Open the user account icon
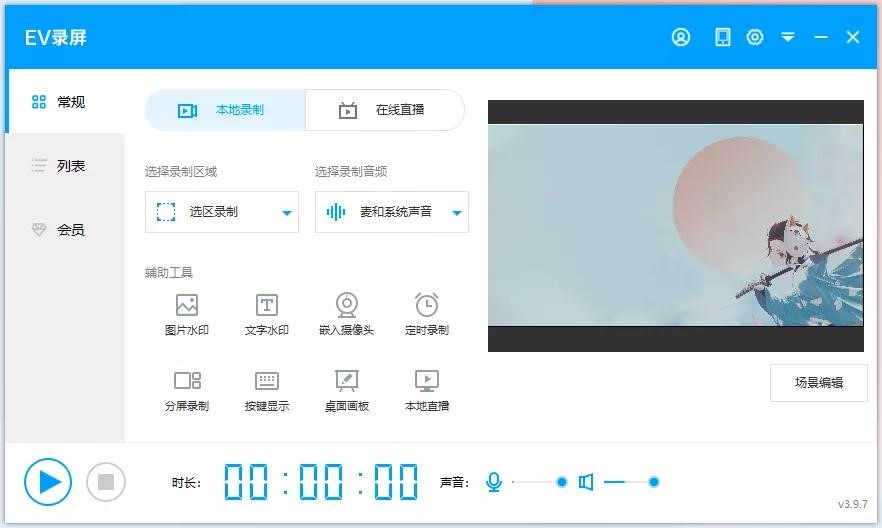 click(681, 37)
